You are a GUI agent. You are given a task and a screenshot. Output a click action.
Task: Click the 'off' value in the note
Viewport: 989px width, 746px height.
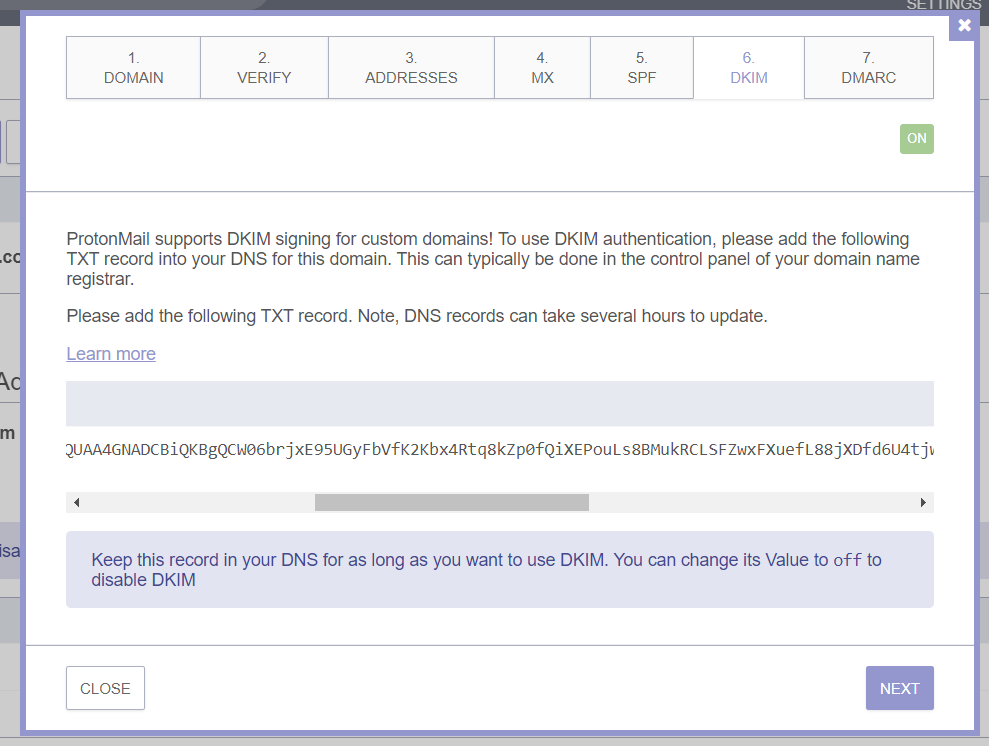click(847, 560)
